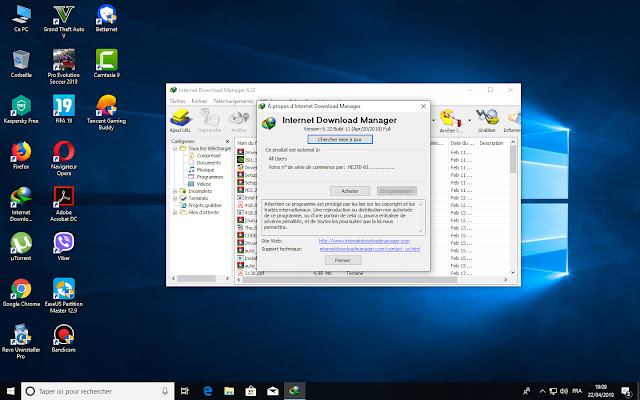Select the µTorrent desktop icon

tap(21, 247)
